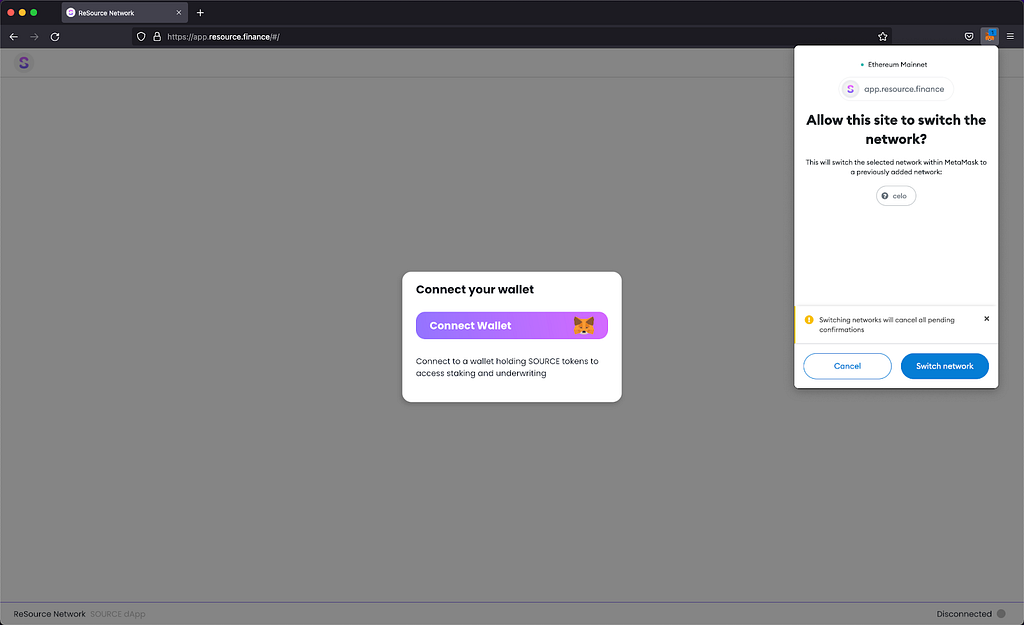
Task: Click Switch network in MetaMask popup
Action: [x=944, y=366]
